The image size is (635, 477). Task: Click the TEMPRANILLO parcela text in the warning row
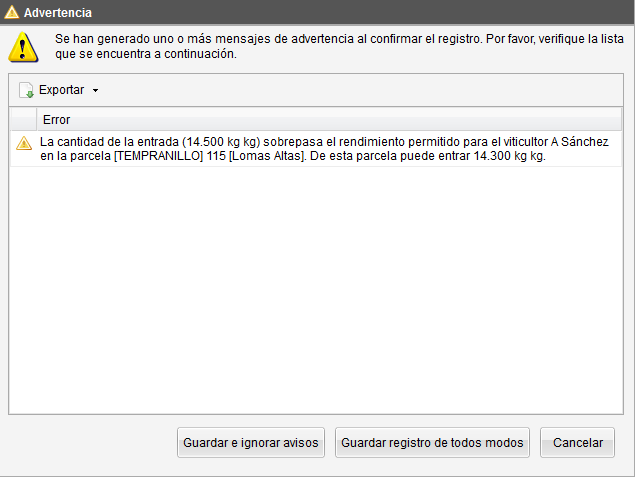[x=158, y=156]
